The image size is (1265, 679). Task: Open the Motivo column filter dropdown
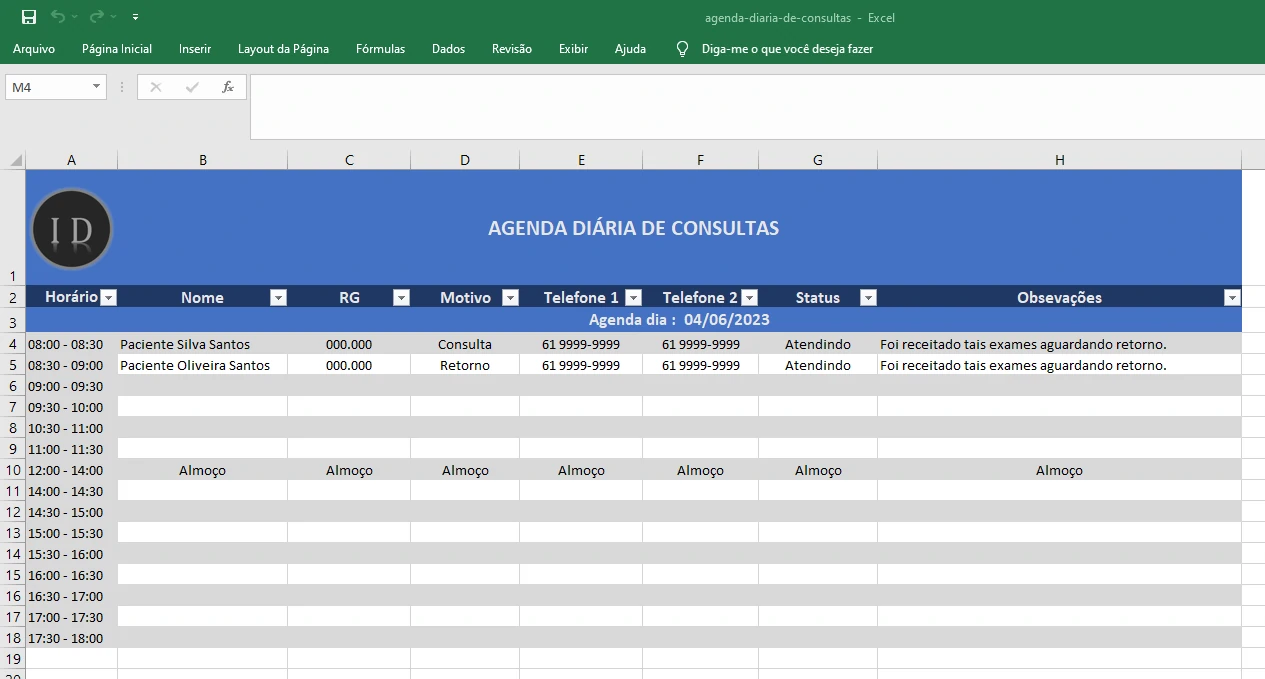click(510, 297)
